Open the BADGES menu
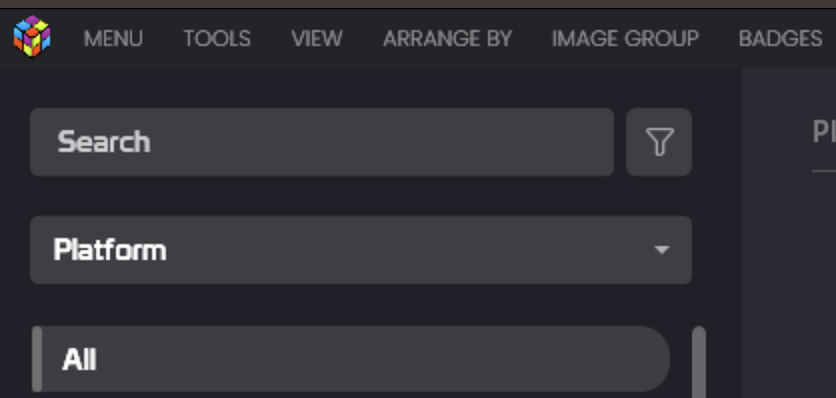 (781, 38)
